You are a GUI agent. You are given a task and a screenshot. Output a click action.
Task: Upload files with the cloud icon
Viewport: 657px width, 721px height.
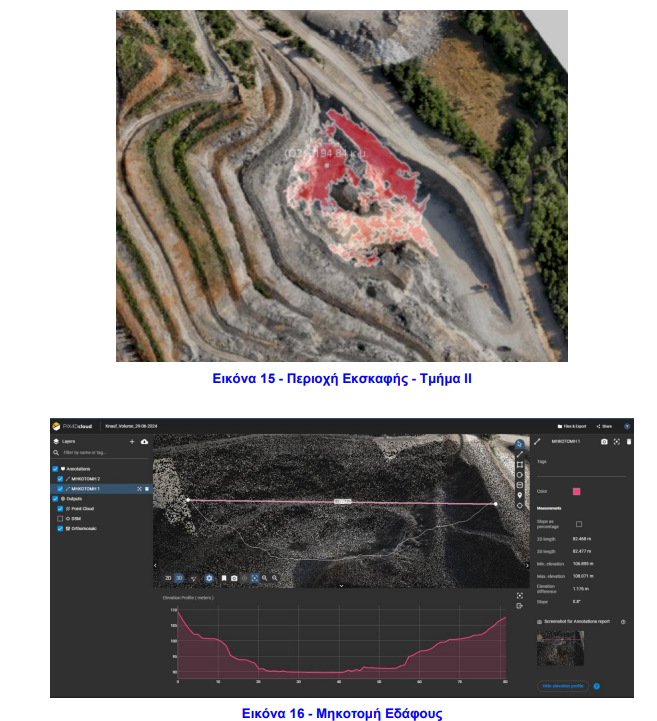(x=144, y=441)
